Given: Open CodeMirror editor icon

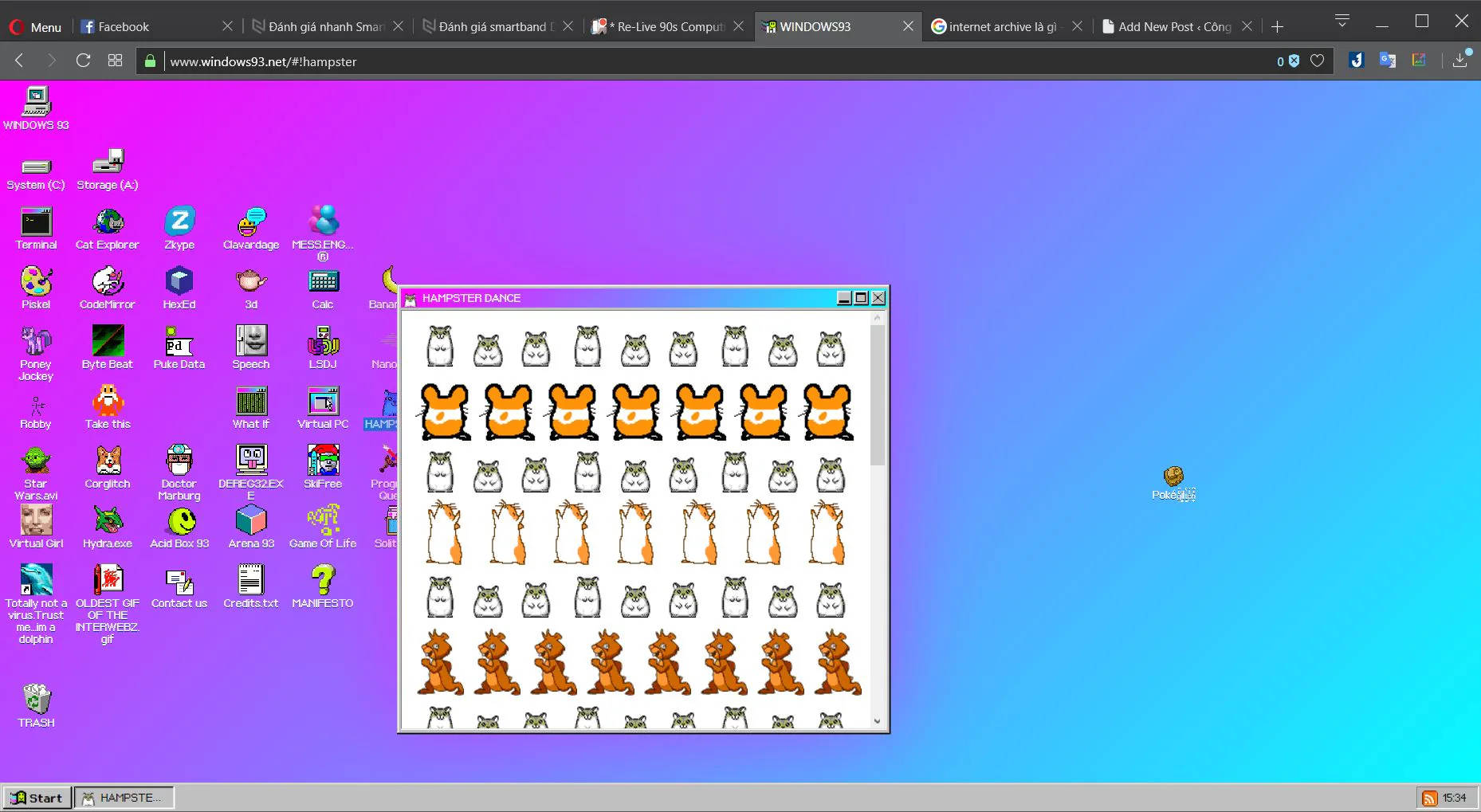Looking at the screenshot, I should click(x=107, y=288).
